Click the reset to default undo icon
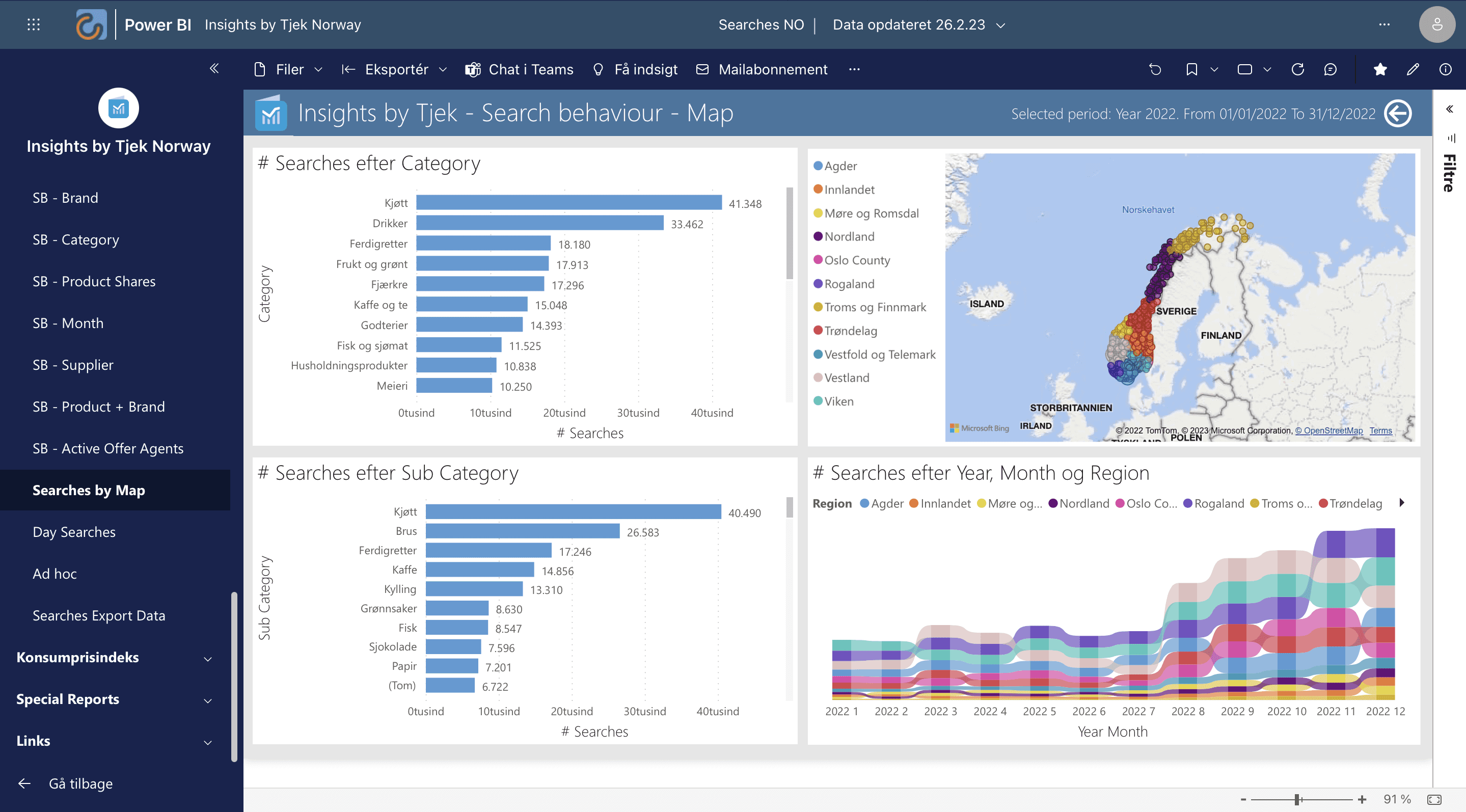 tap(1155, 69)
